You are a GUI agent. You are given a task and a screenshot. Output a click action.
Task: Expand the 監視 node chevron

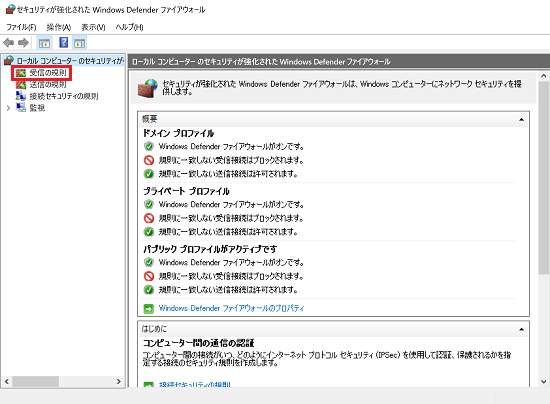[8, 108]
